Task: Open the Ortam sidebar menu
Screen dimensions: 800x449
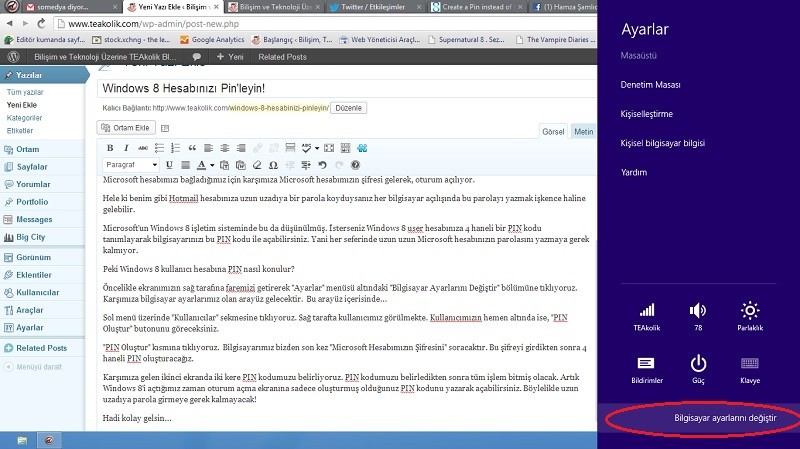Action: click(x=43, y=149)
